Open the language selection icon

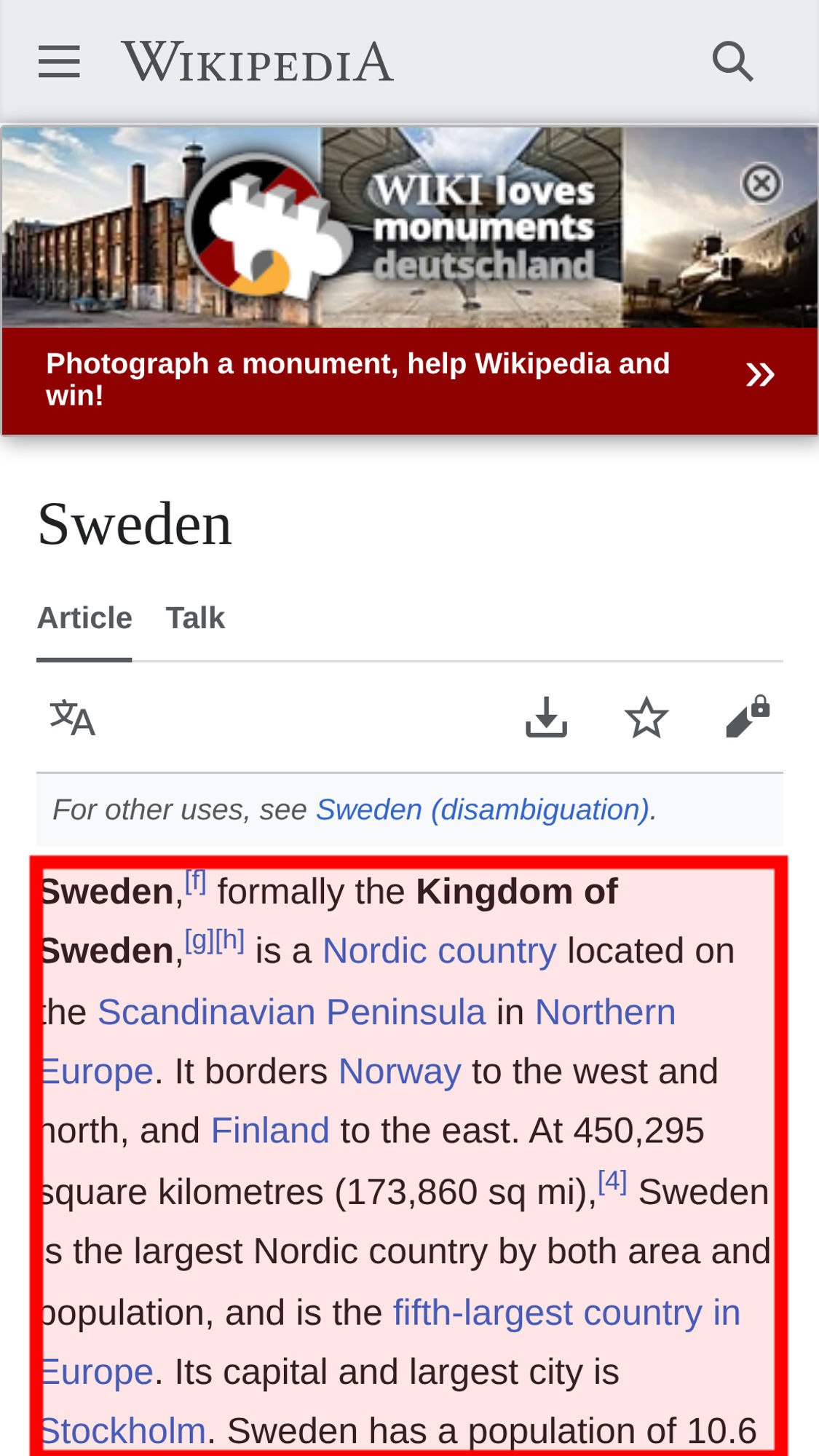72,718
